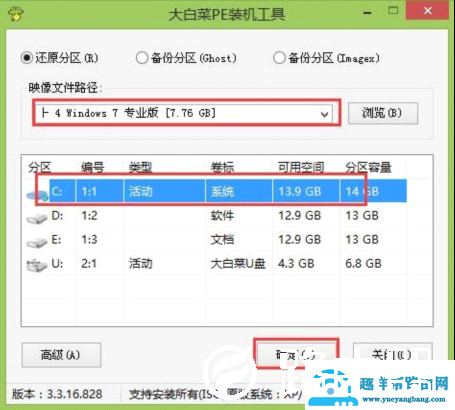Click the 浏览(B) browse button
This screenshot has height=410, width=455.
pos(383,113)
